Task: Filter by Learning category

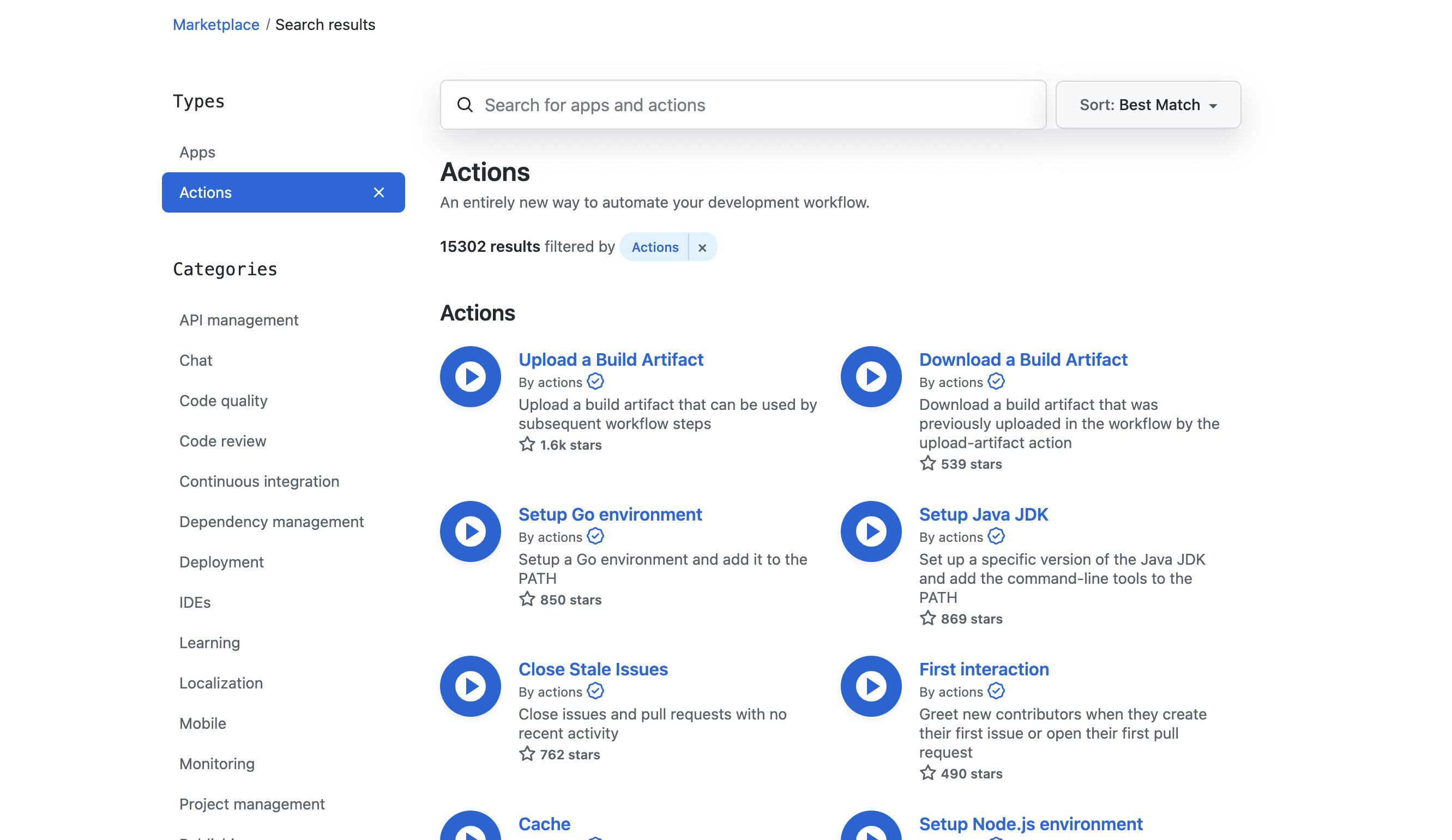Action: [x=209, y=643]
